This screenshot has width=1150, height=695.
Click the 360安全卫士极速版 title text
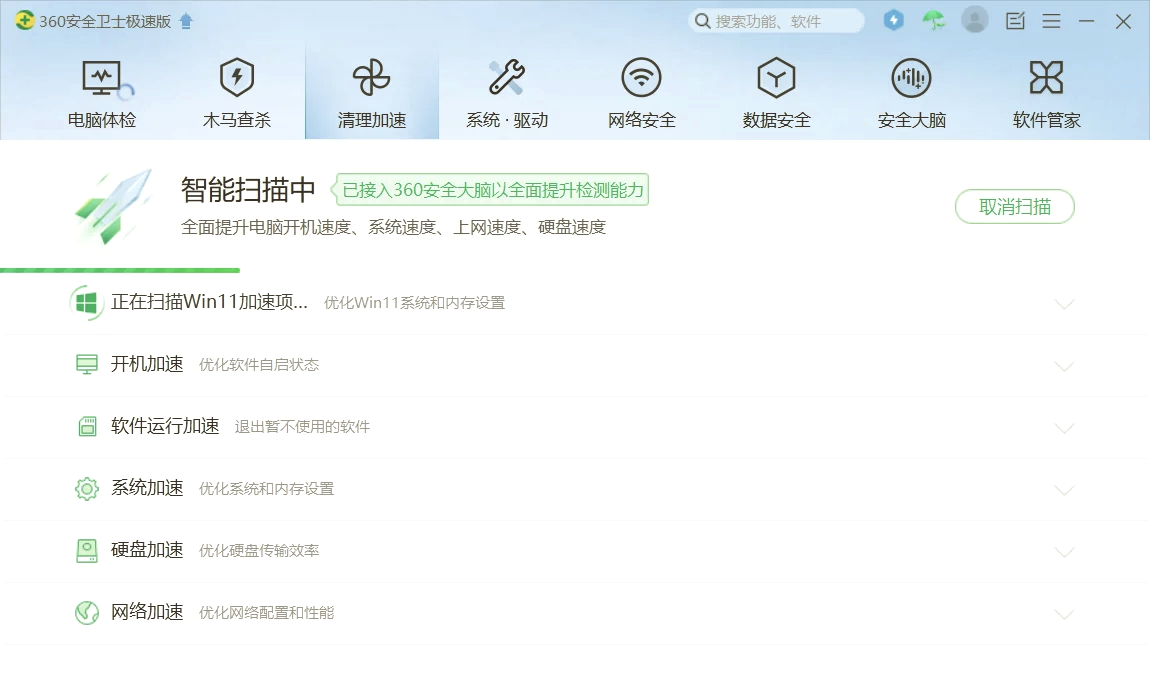click(x=105, y=21)
